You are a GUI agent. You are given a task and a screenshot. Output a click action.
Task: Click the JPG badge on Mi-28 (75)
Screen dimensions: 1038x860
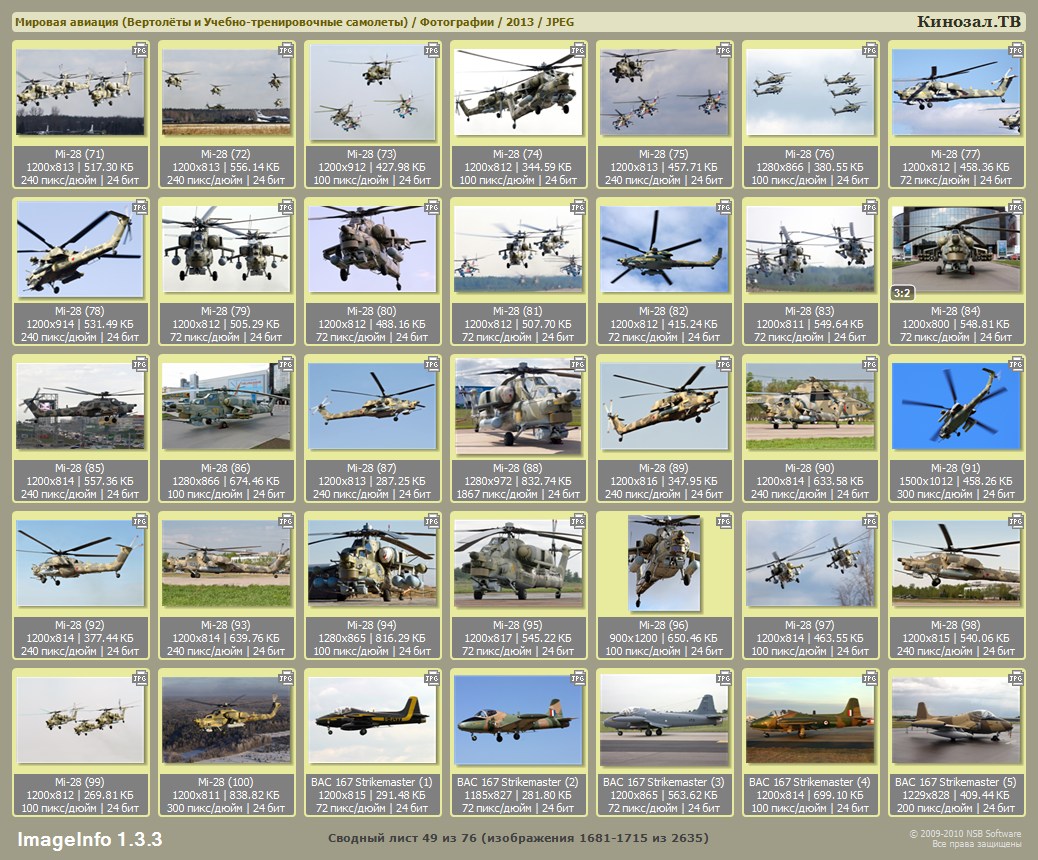724,50
